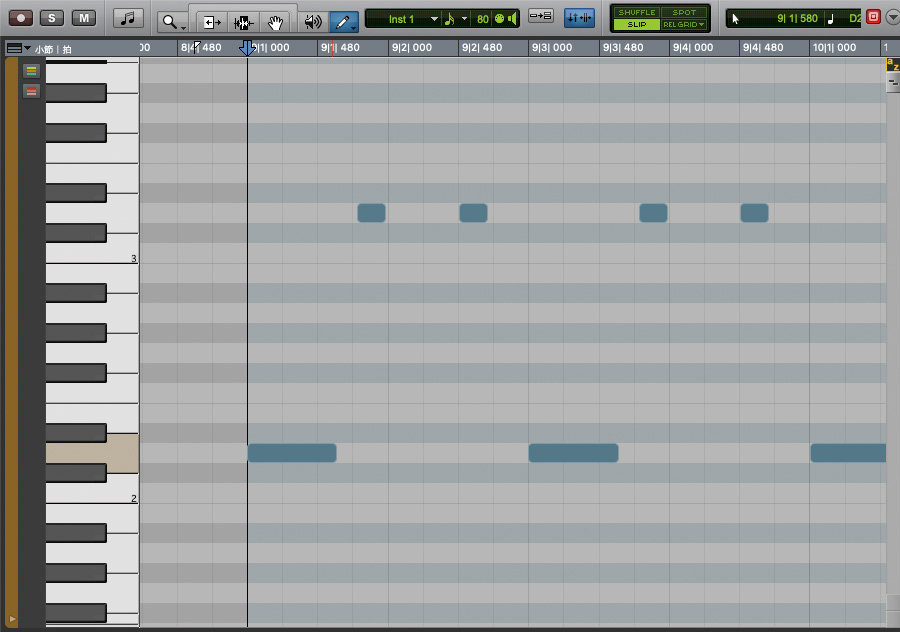Click ruler position 10|1| 000
900x632 pixels.
[834, 48]
